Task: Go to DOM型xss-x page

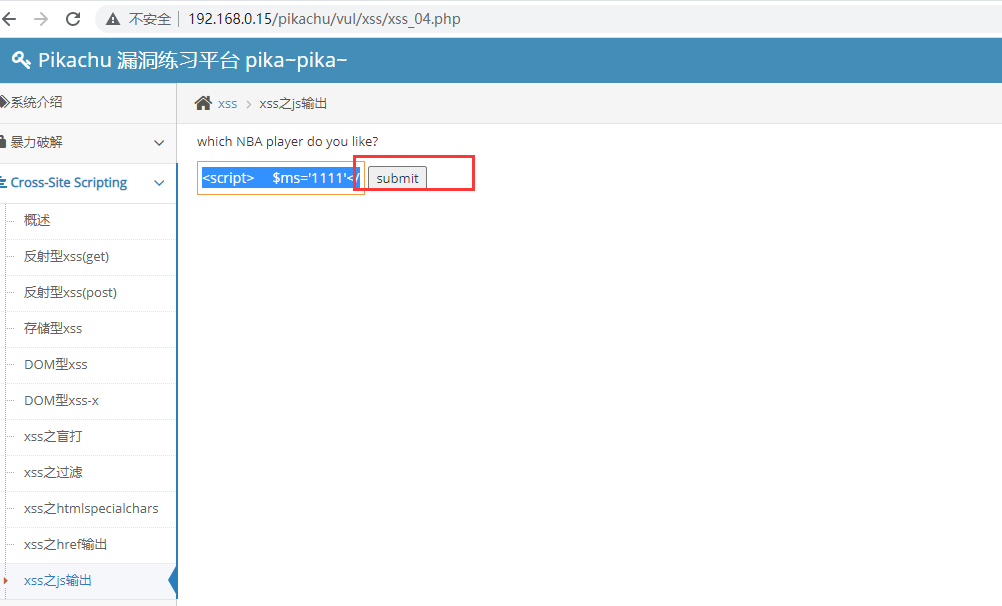Action: point(61,400)
